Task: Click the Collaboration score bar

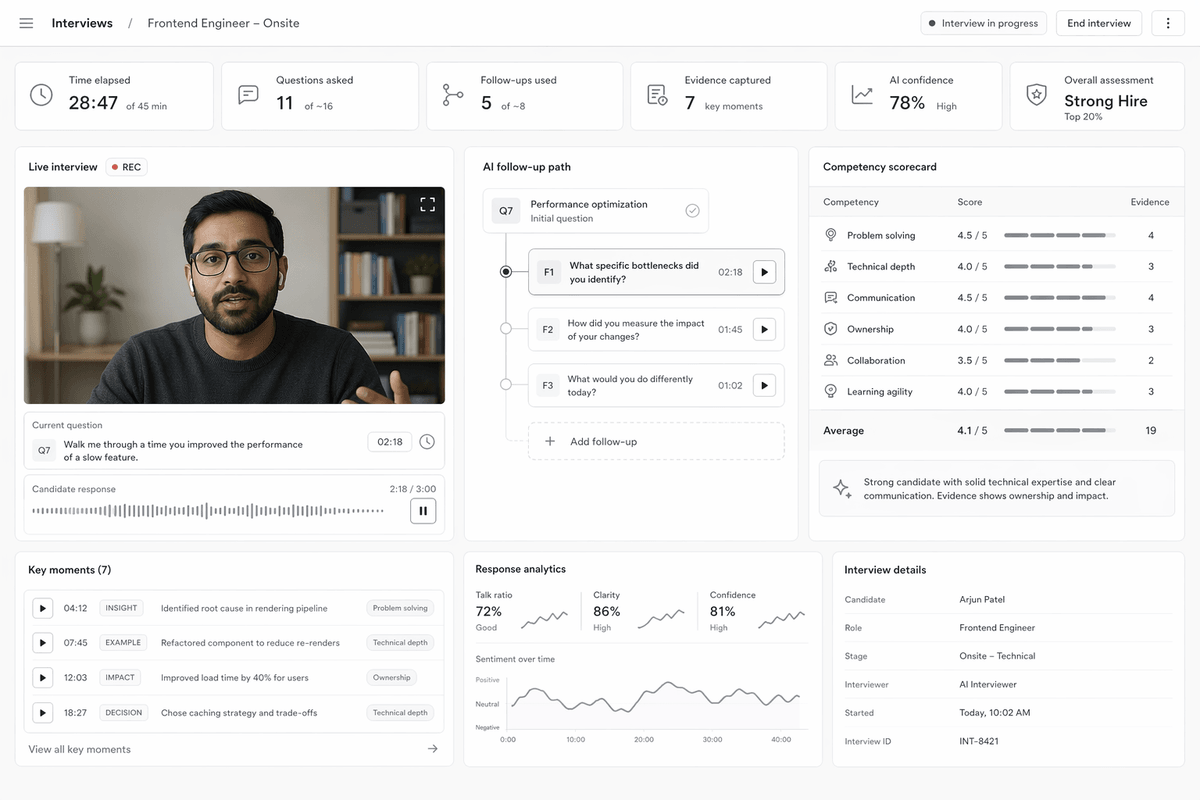Action: (1060, 360)
